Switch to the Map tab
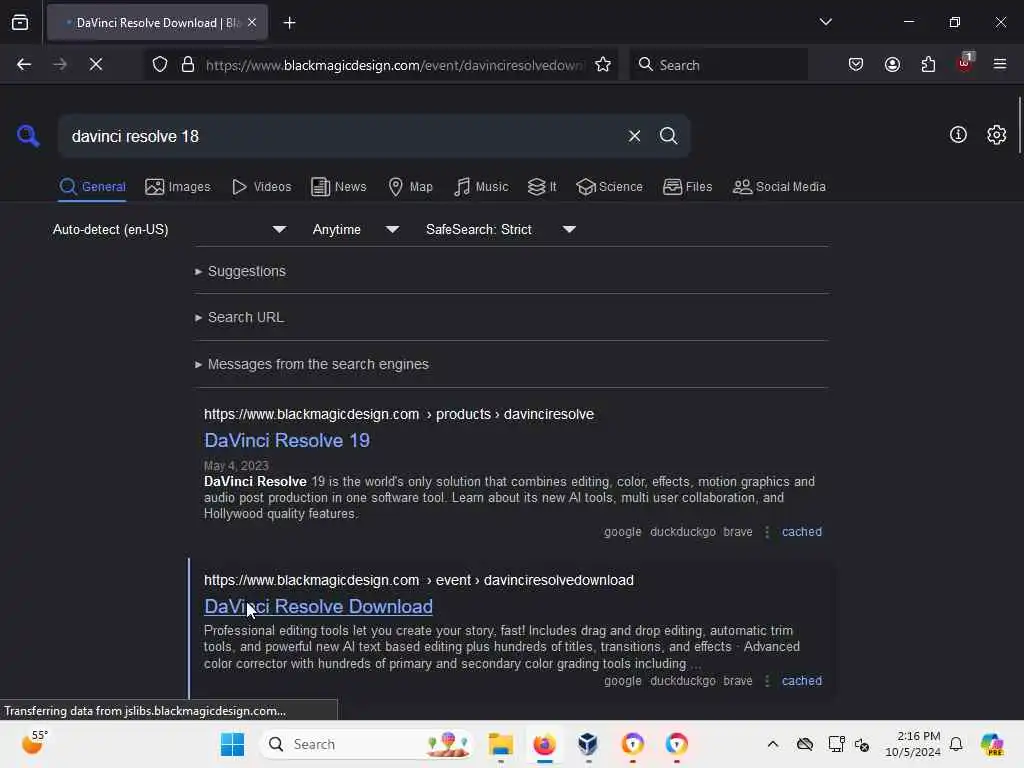Screen dimensions: 1024x768 [x=411, y=187]
